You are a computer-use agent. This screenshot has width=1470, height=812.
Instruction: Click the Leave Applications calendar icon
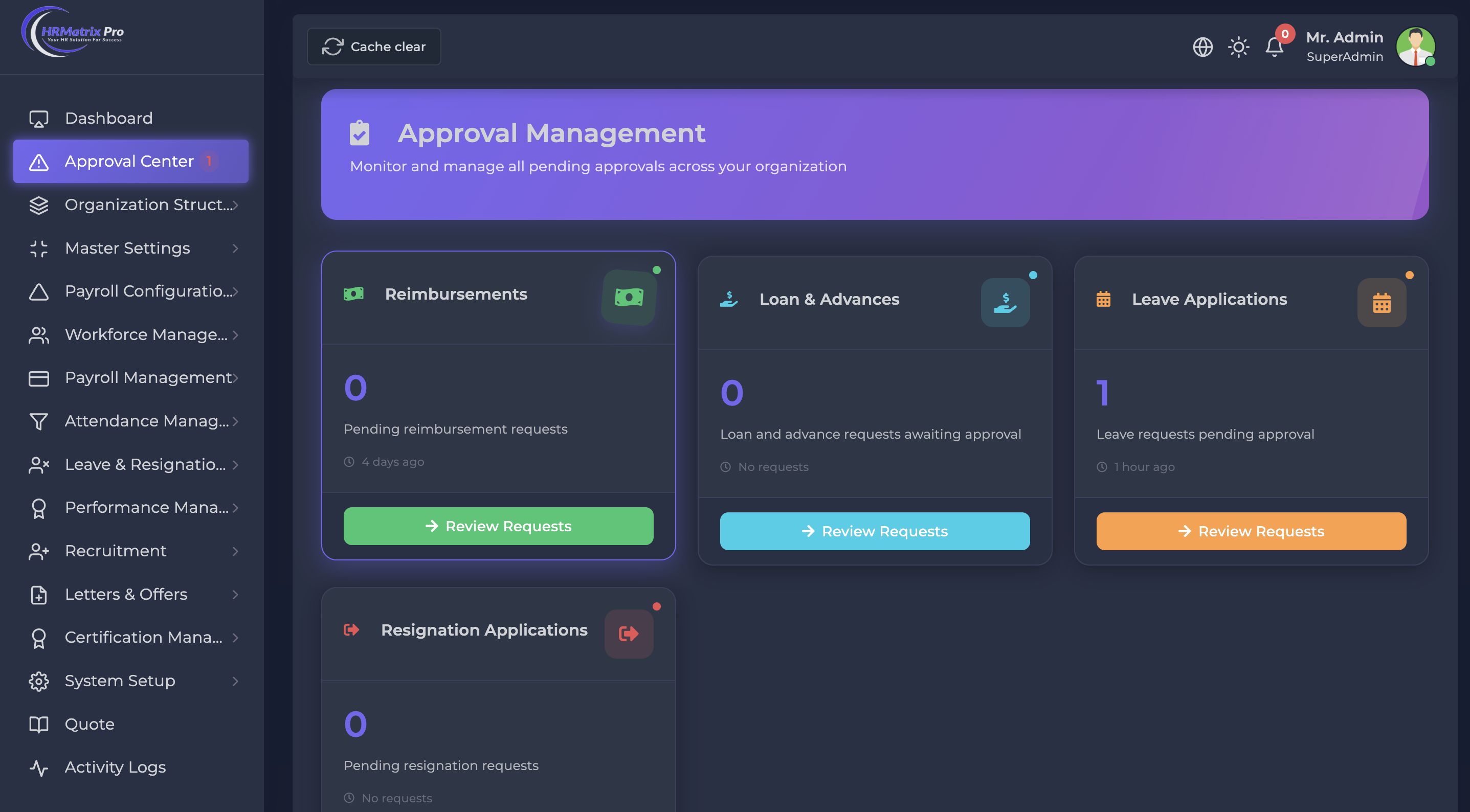1381,302
